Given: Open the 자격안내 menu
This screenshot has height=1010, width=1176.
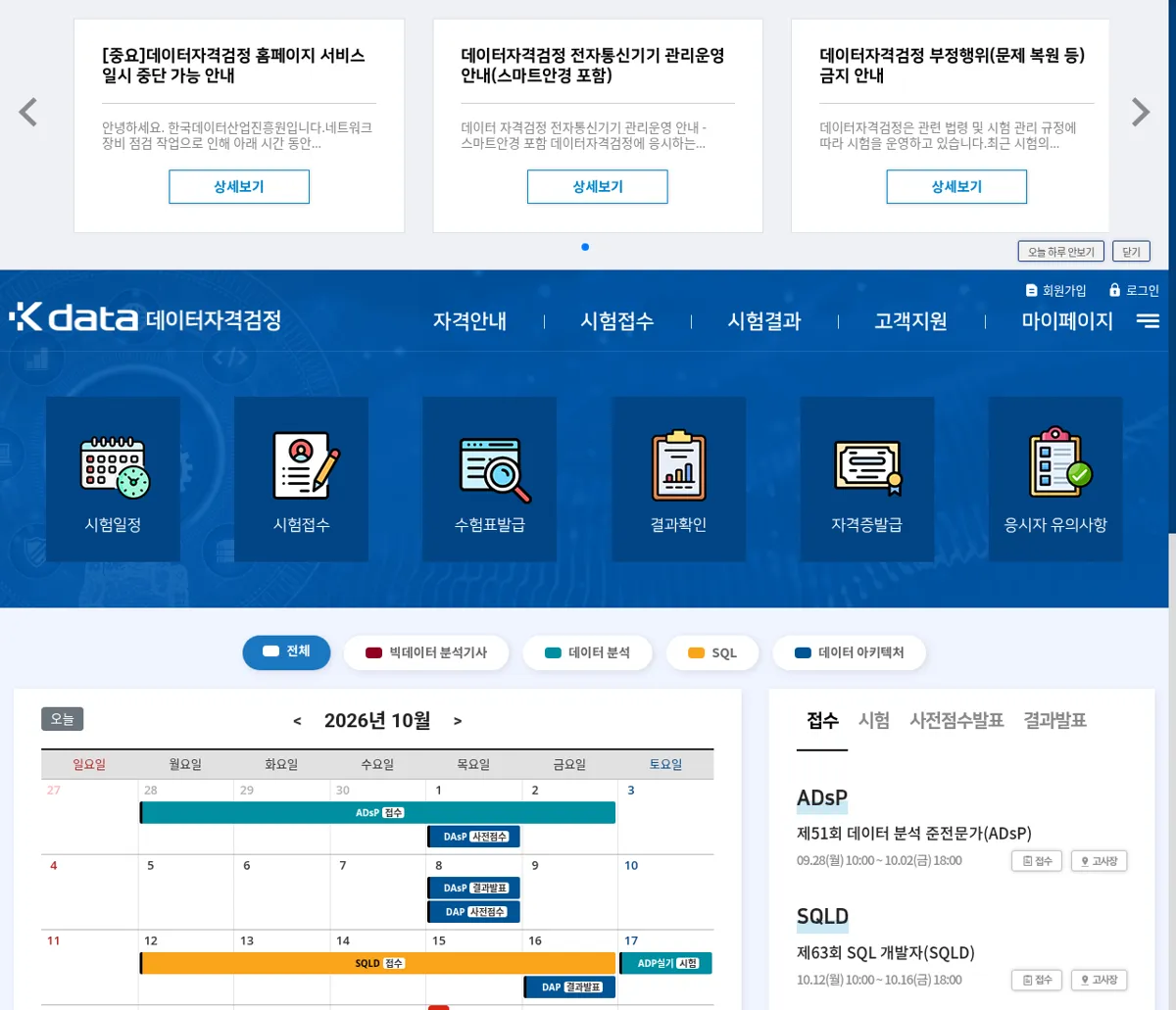Looking at the screenshot, I should pyautogui.click(x=469, y=321).
